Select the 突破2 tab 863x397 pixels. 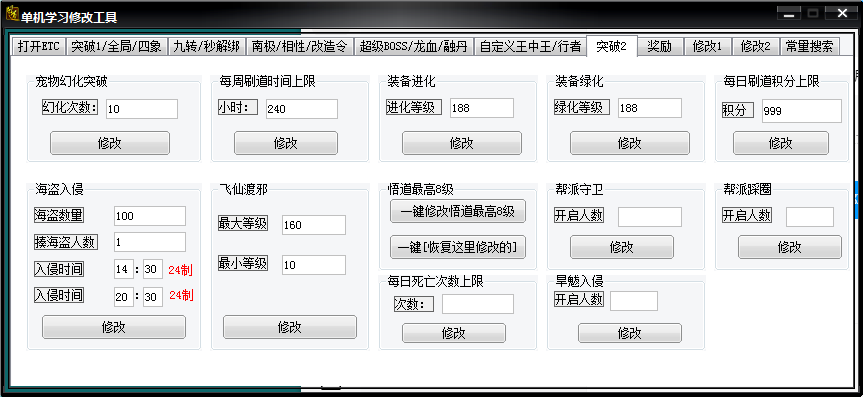(611, 46)
